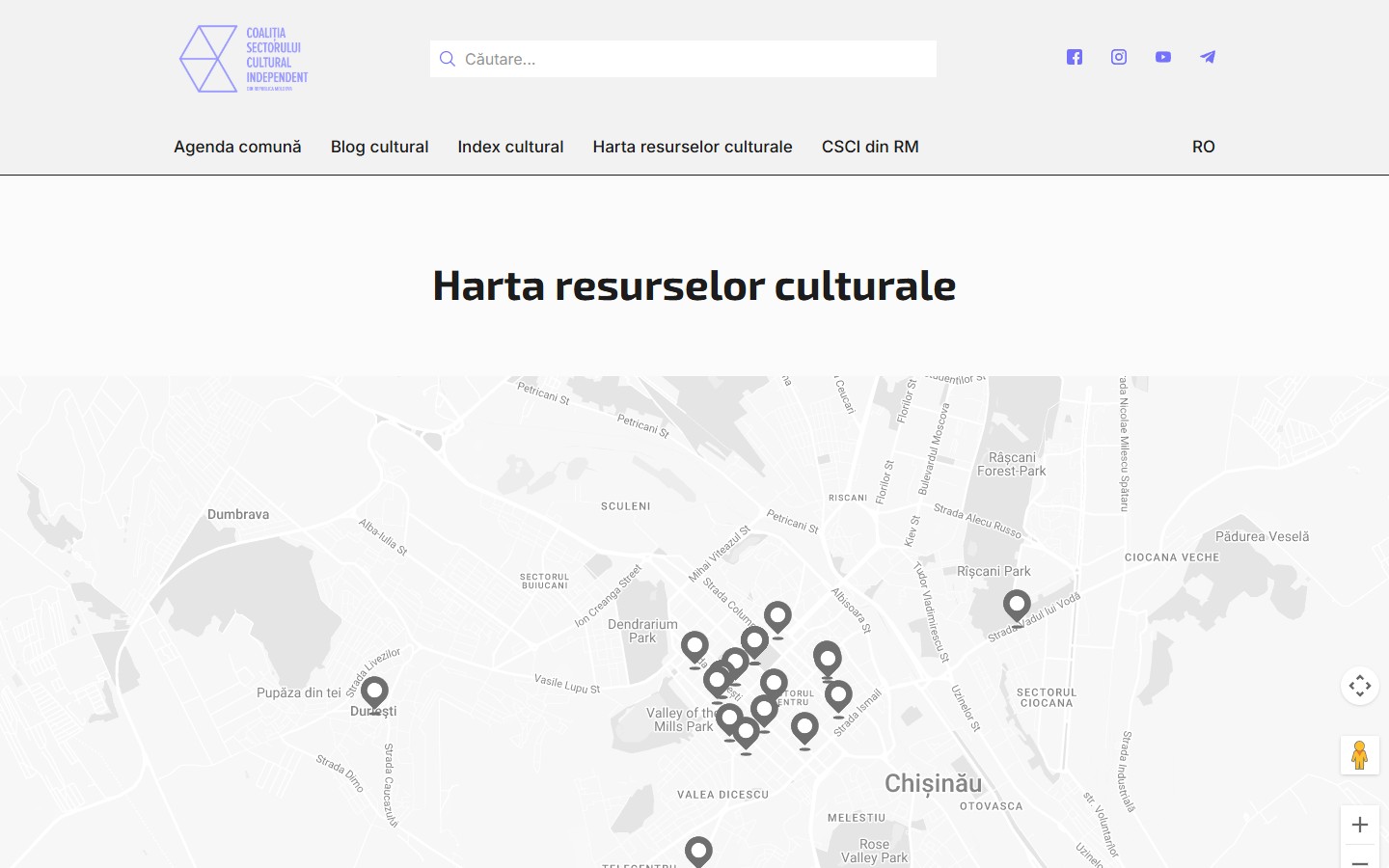1389x868 pixels.
Task: Open the Telegram social link icon
Action: click(x=1208, y=57)
